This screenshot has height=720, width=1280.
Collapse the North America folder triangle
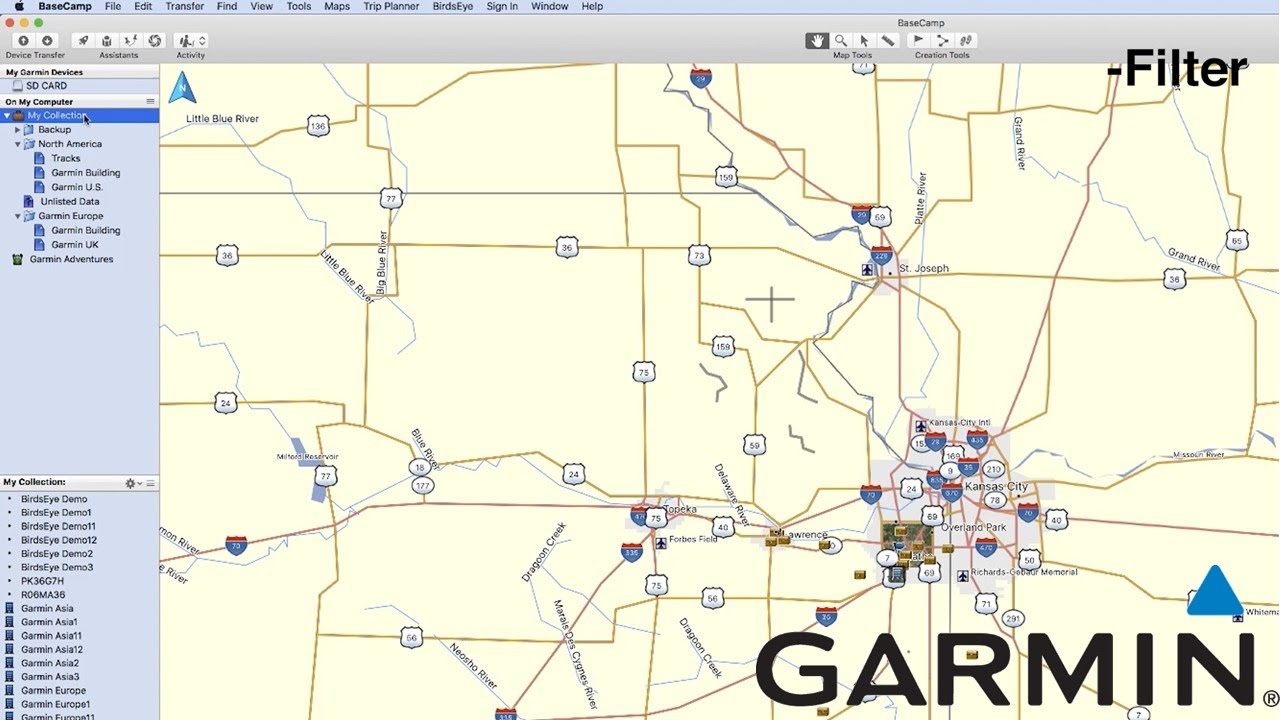(x=17, y=144)
